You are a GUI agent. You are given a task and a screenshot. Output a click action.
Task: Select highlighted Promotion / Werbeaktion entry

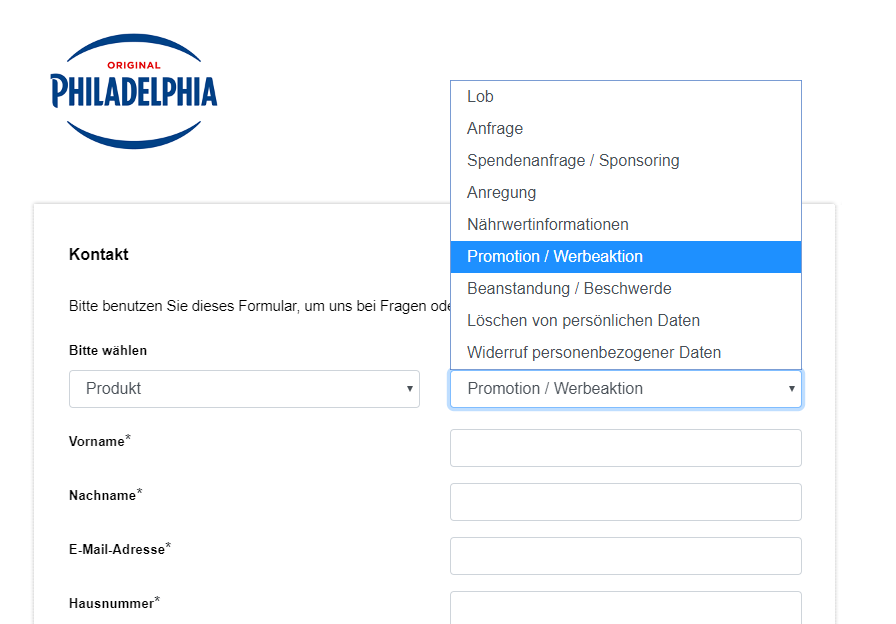(x=626, y=257)
